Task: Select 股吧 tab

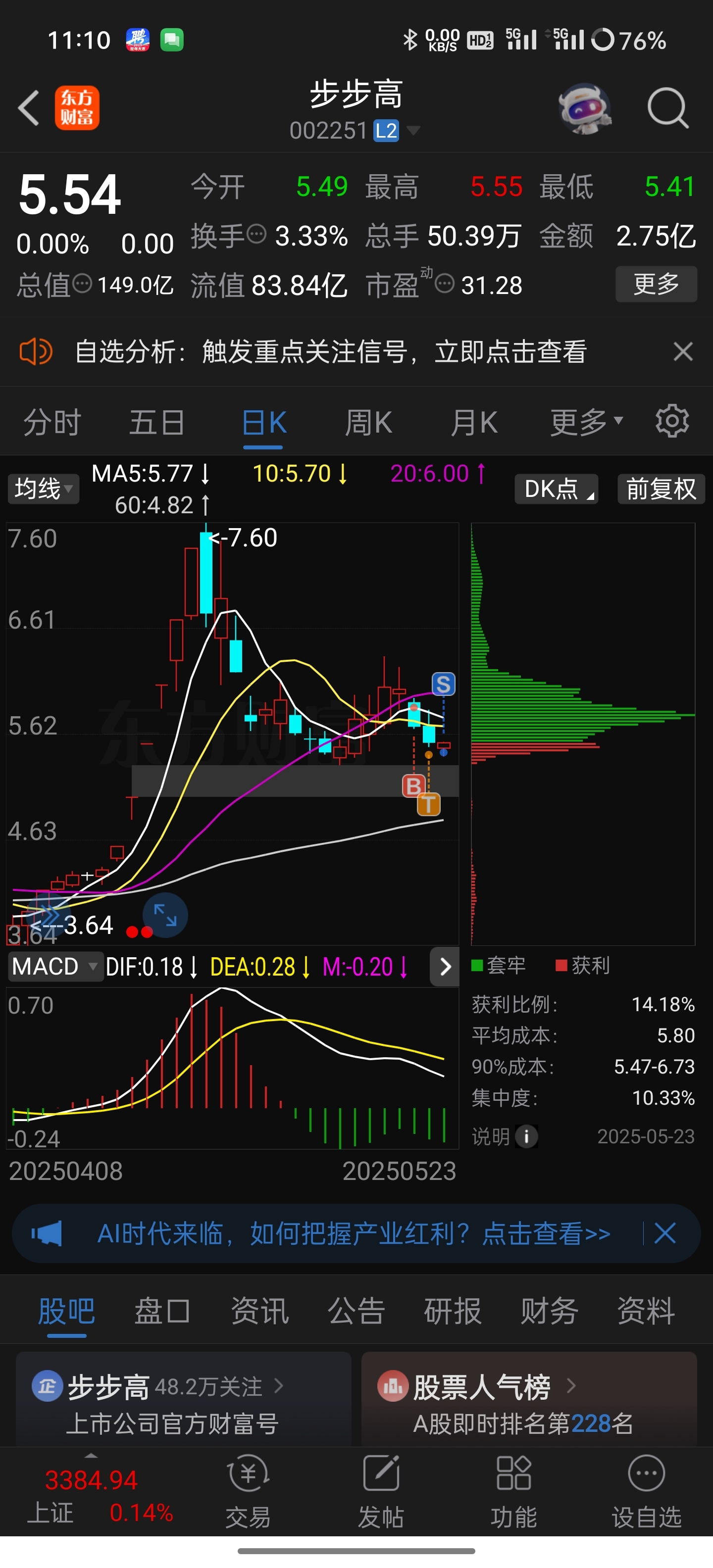Action: click(66, 1311)
